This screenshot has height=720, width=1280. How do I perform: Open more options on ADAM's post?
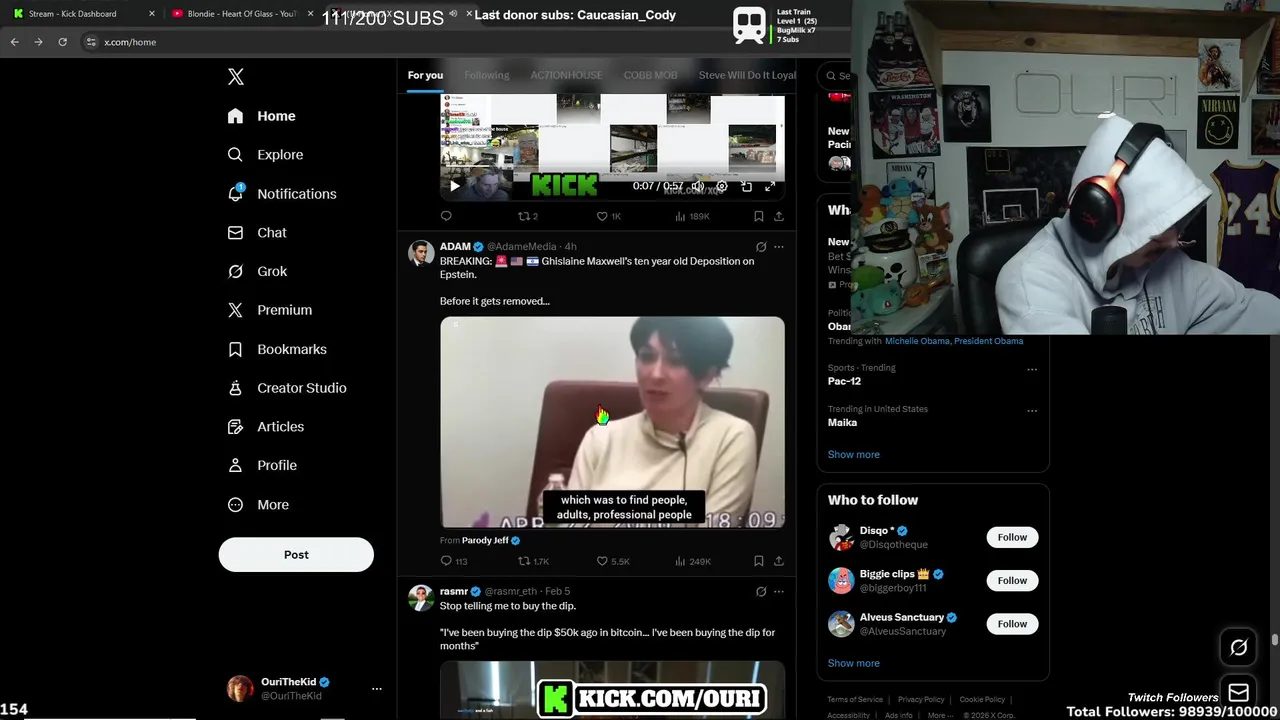[779, 247]
